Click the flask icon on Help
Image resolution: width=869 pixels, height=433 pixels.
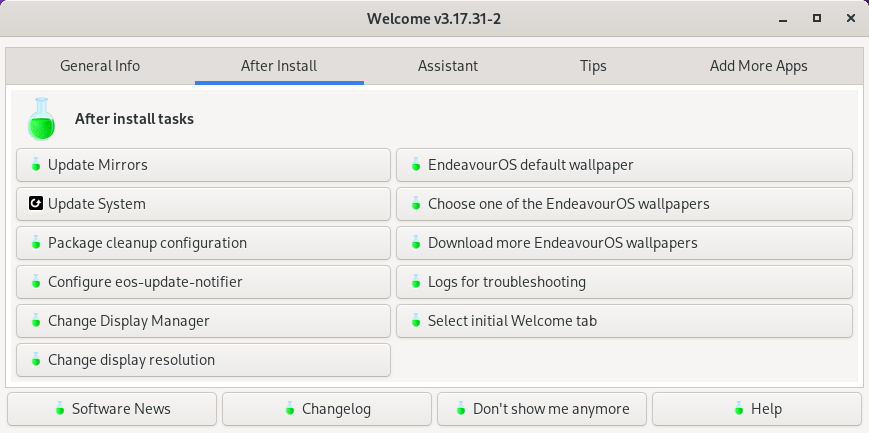coord(739,409)
